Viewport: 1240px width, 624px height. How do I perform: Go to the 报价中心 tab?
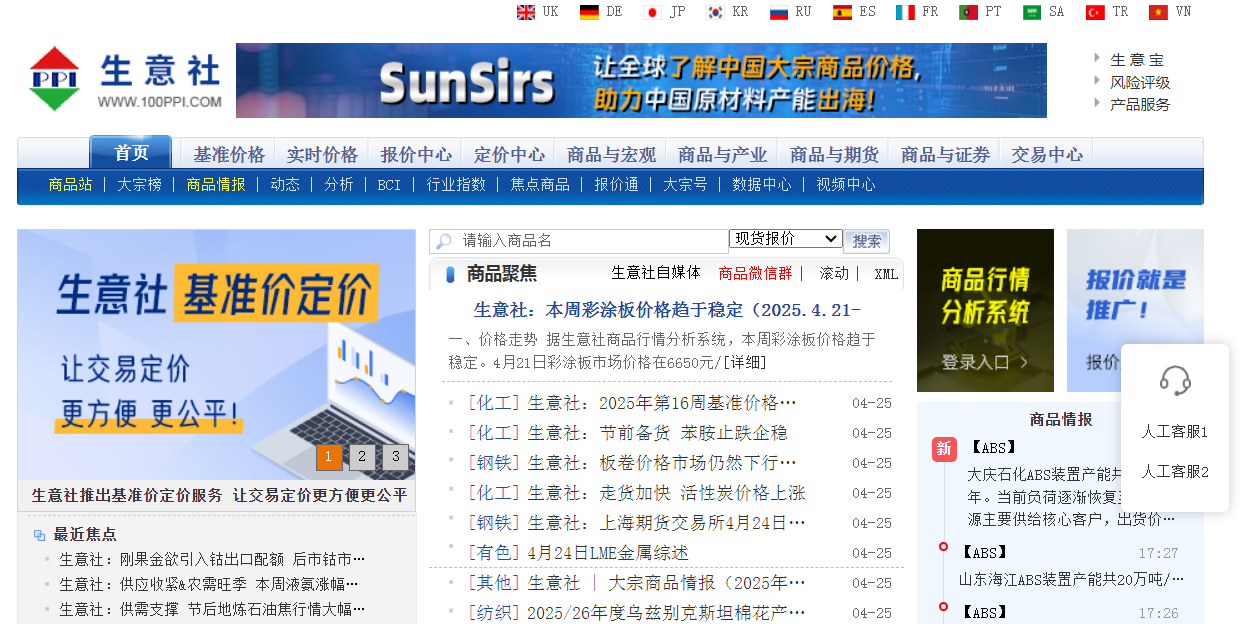[416, 155]
